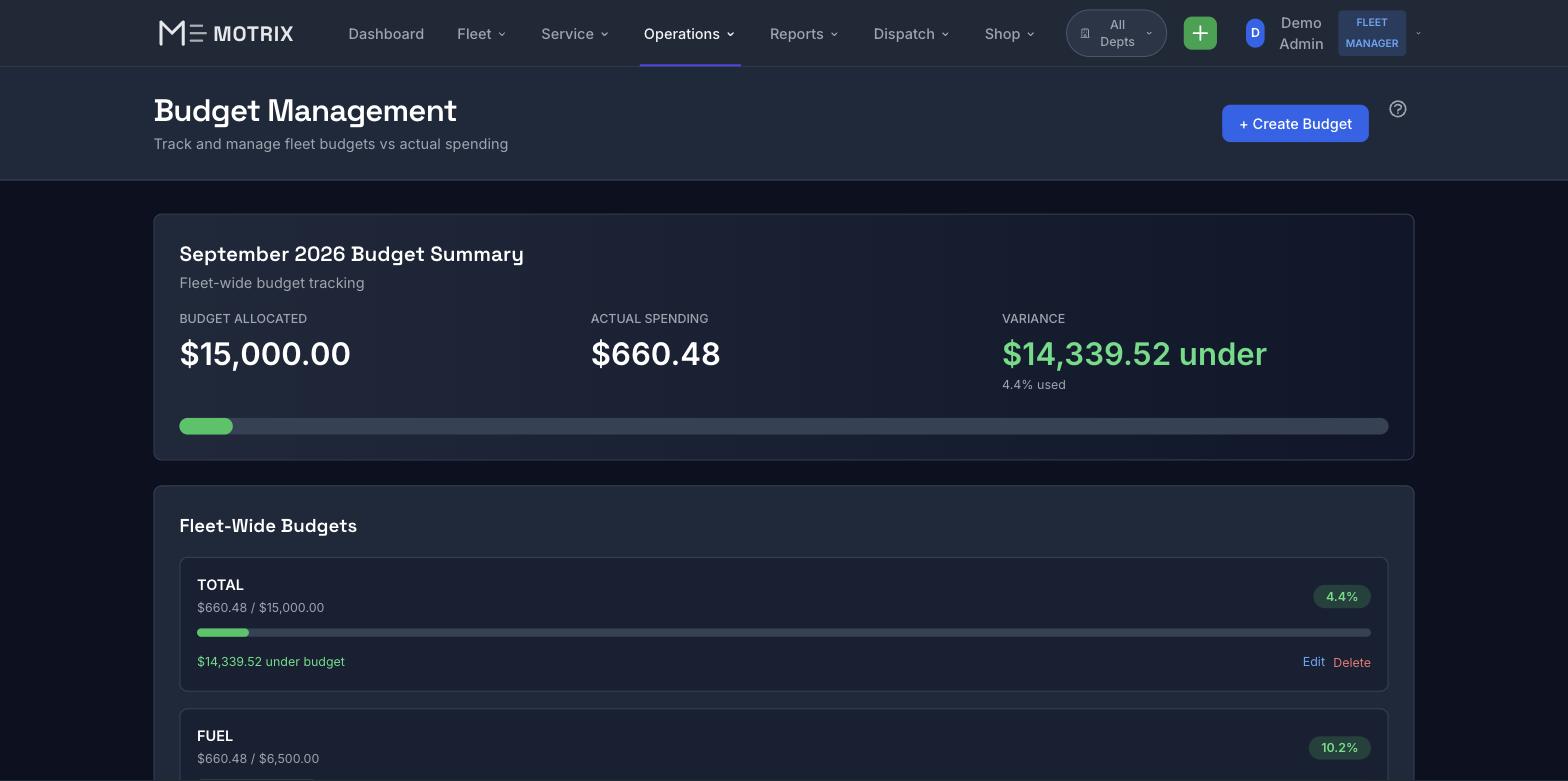Click the 4.4% badge on TOTAL budget
1568x781 pixels.
pyautogui.click(x=1342, y=597)
